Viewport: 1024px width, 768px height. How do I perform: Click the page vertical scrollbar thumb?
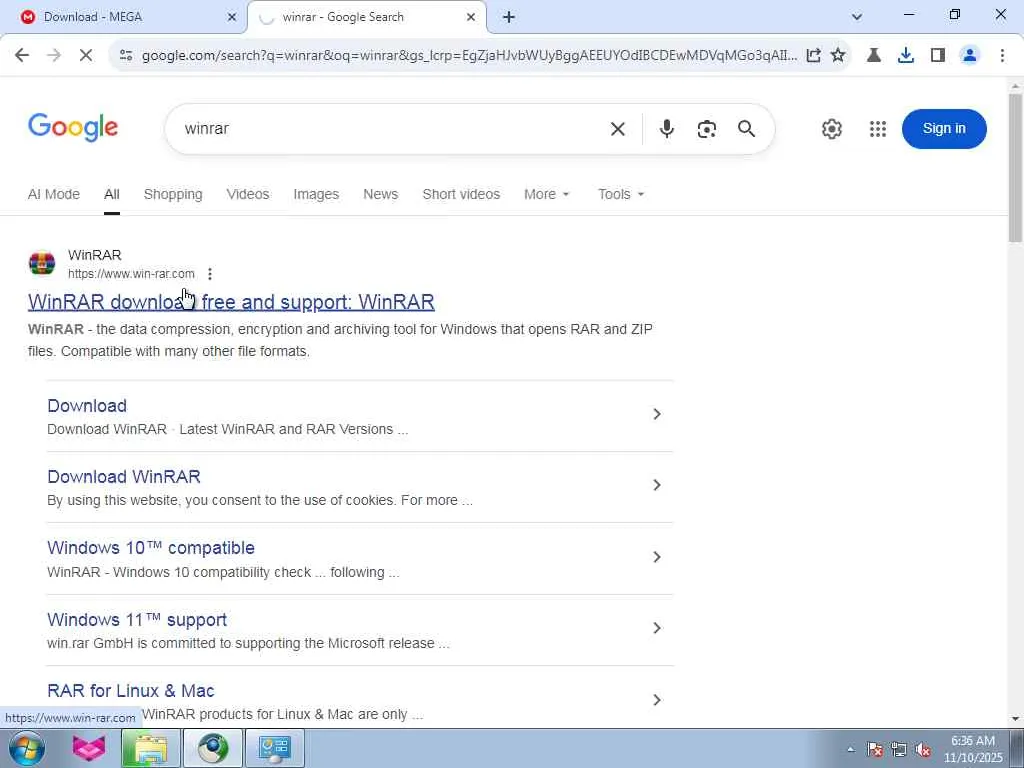[1015, 168]
